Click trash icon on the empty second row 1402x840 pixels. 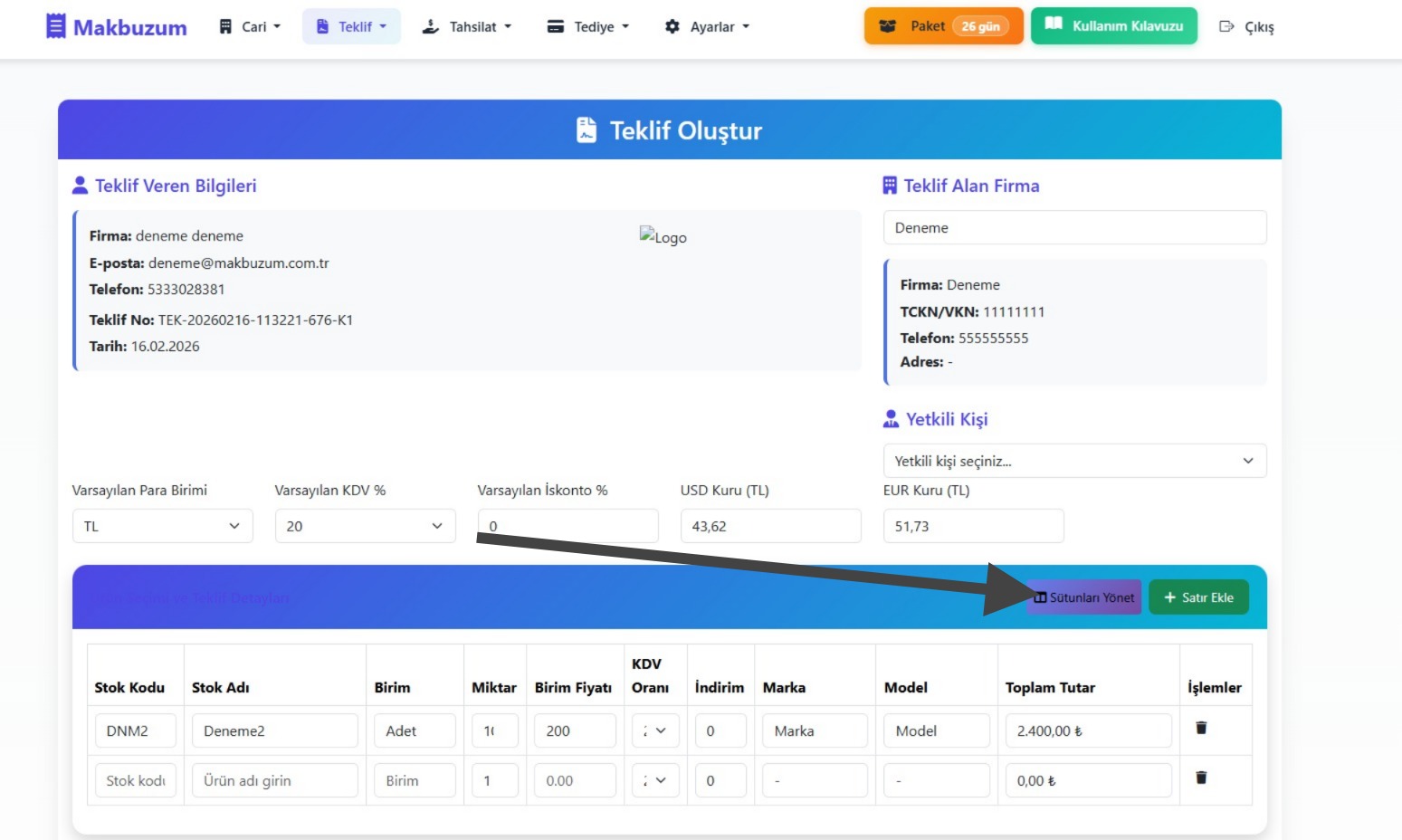1201,778
